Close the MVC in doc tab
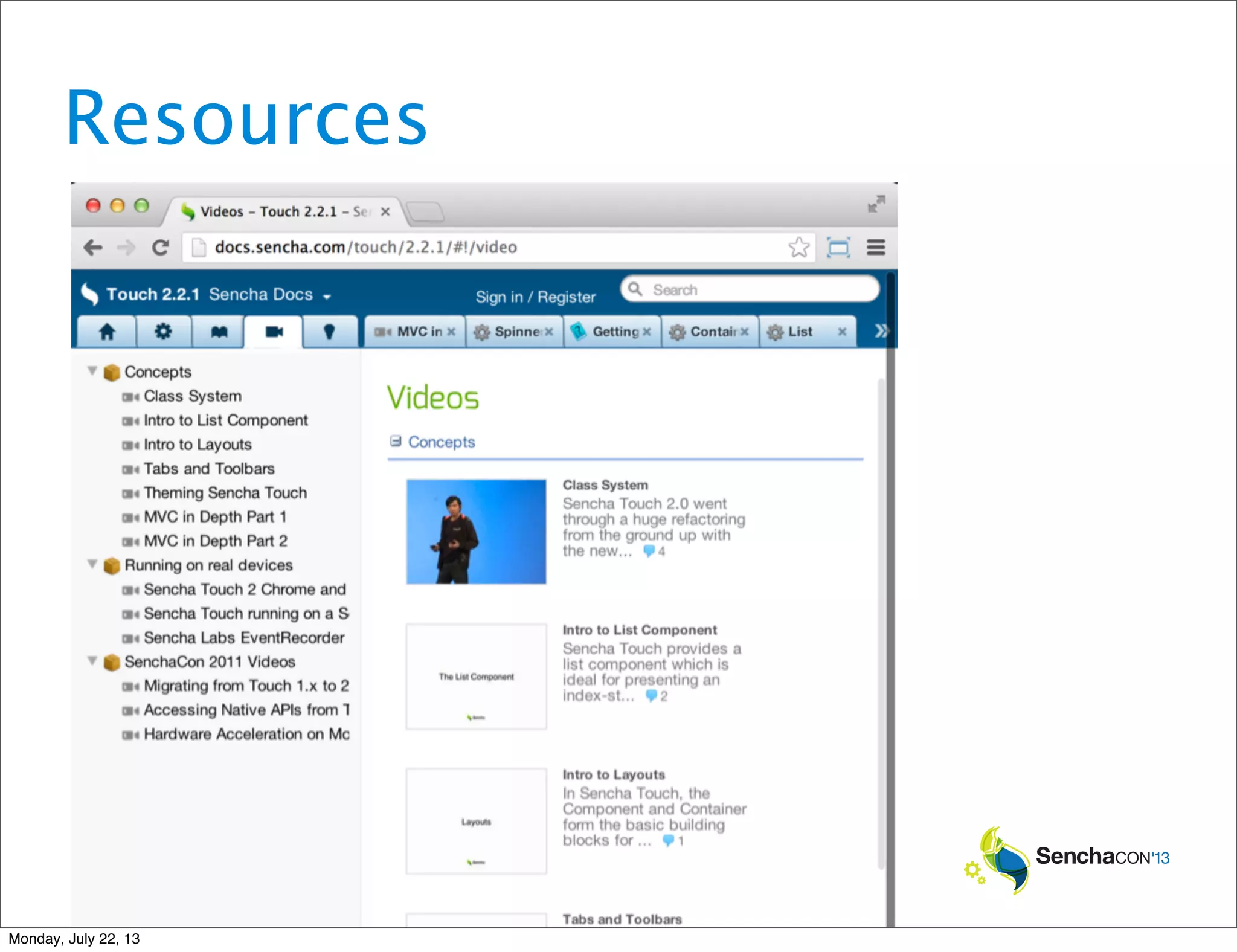 [451, 332]
